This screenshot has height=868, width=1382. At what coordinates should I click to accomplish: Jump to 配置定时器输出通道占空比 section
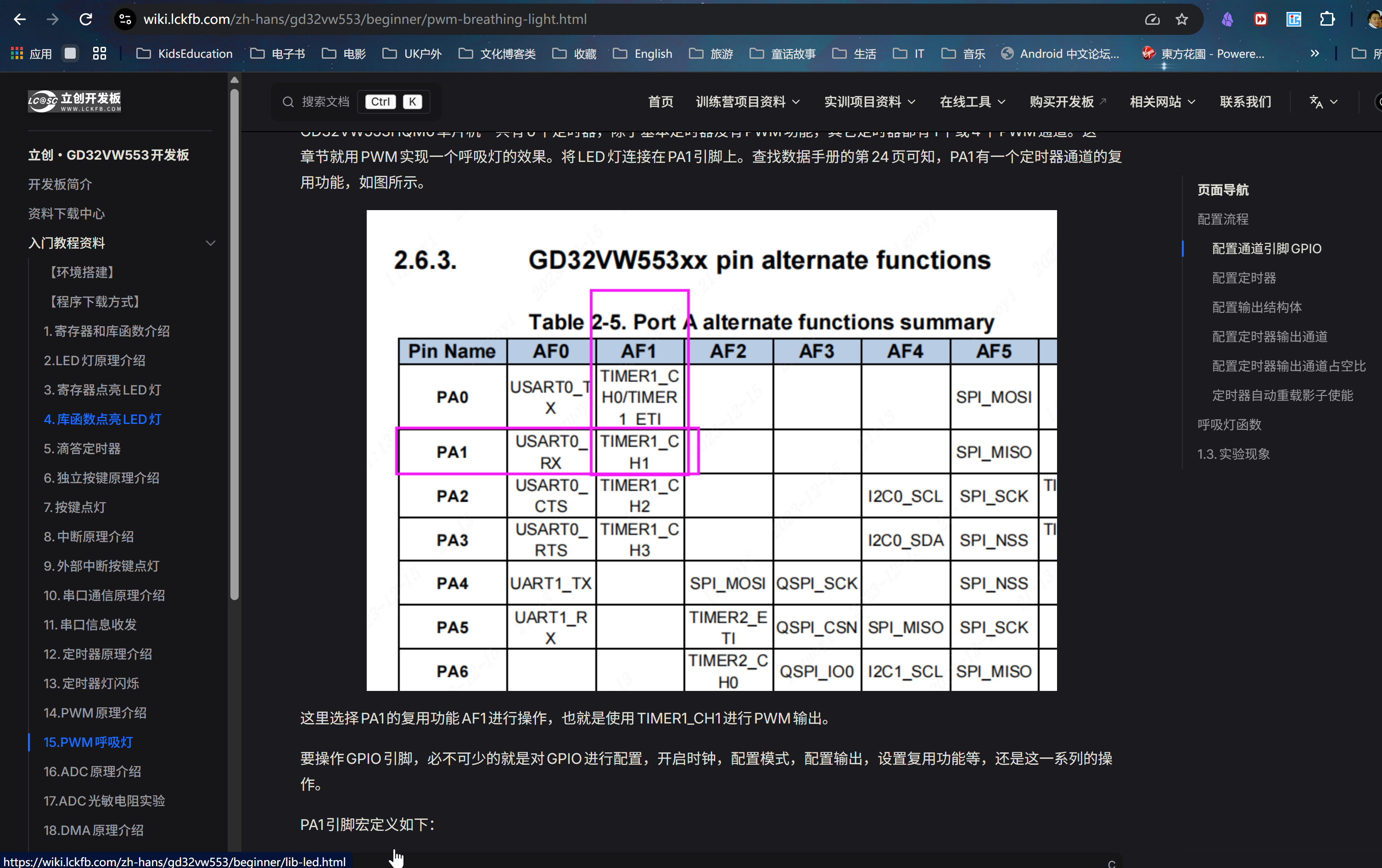coord(1288,366)
